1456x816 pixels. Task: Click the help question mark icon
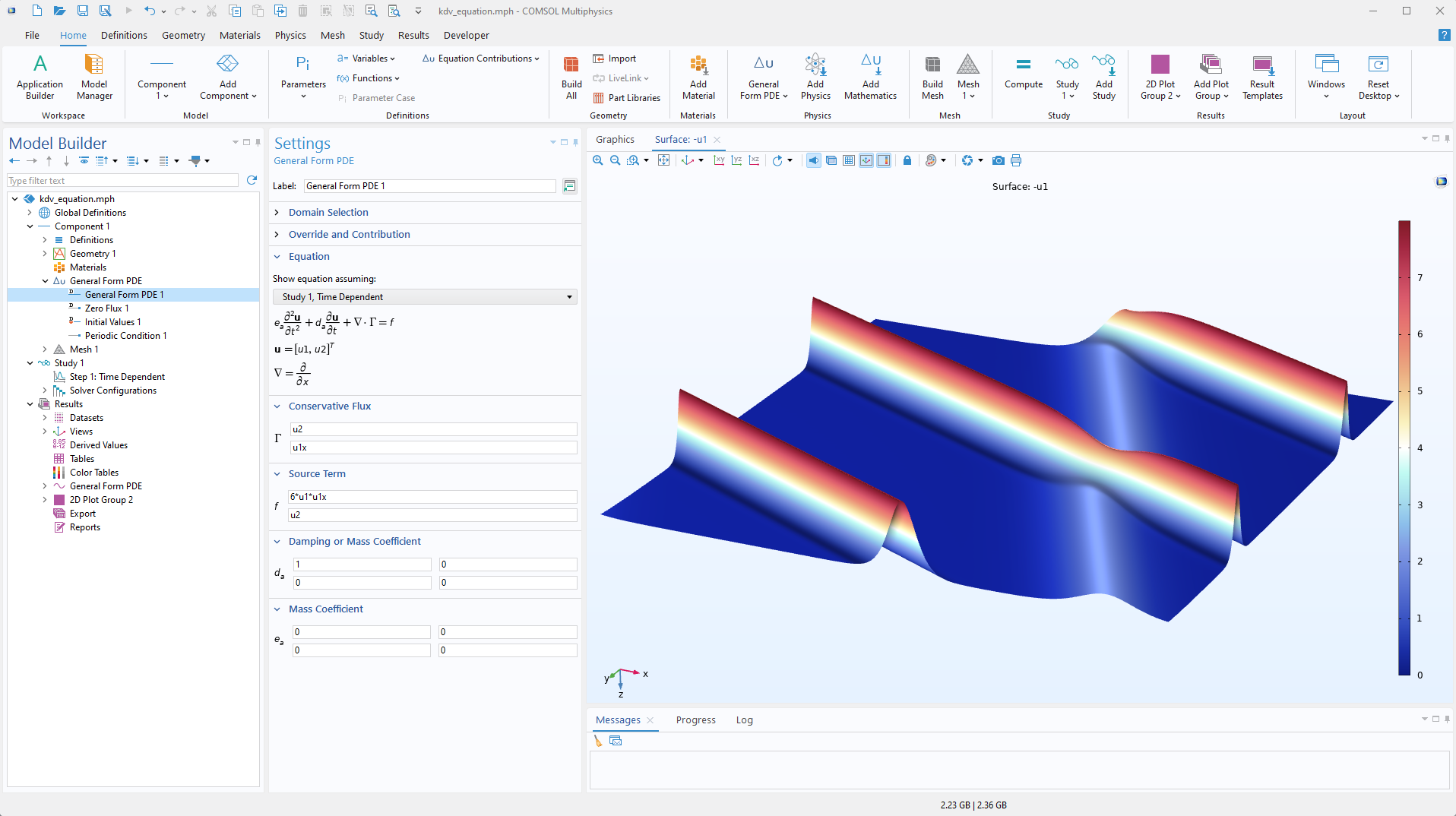[1444, 35]
